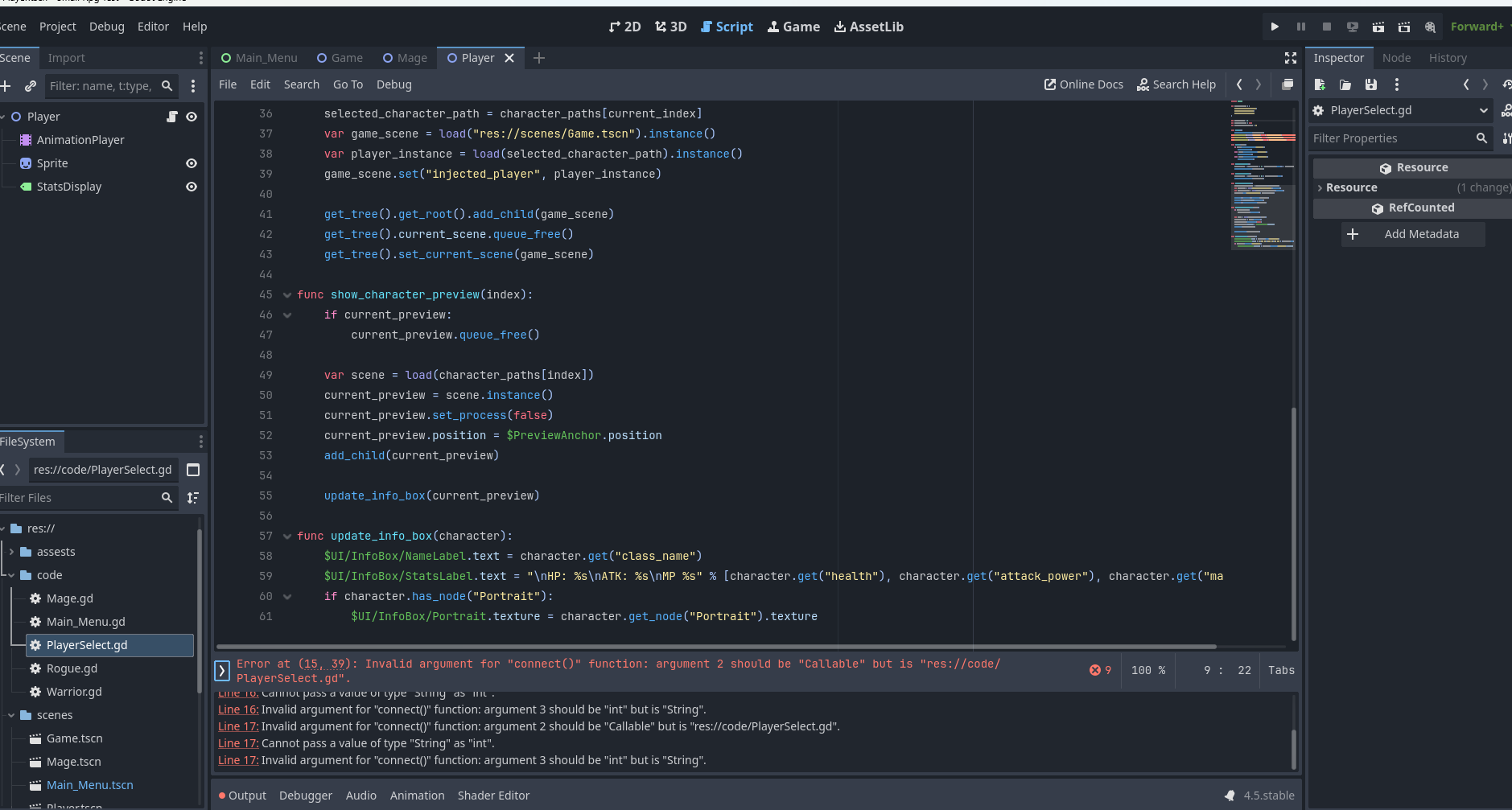Click the distraction-free mode icon in editor
Viewport: 1512px width, 810px height.
tap(1291, 58)
